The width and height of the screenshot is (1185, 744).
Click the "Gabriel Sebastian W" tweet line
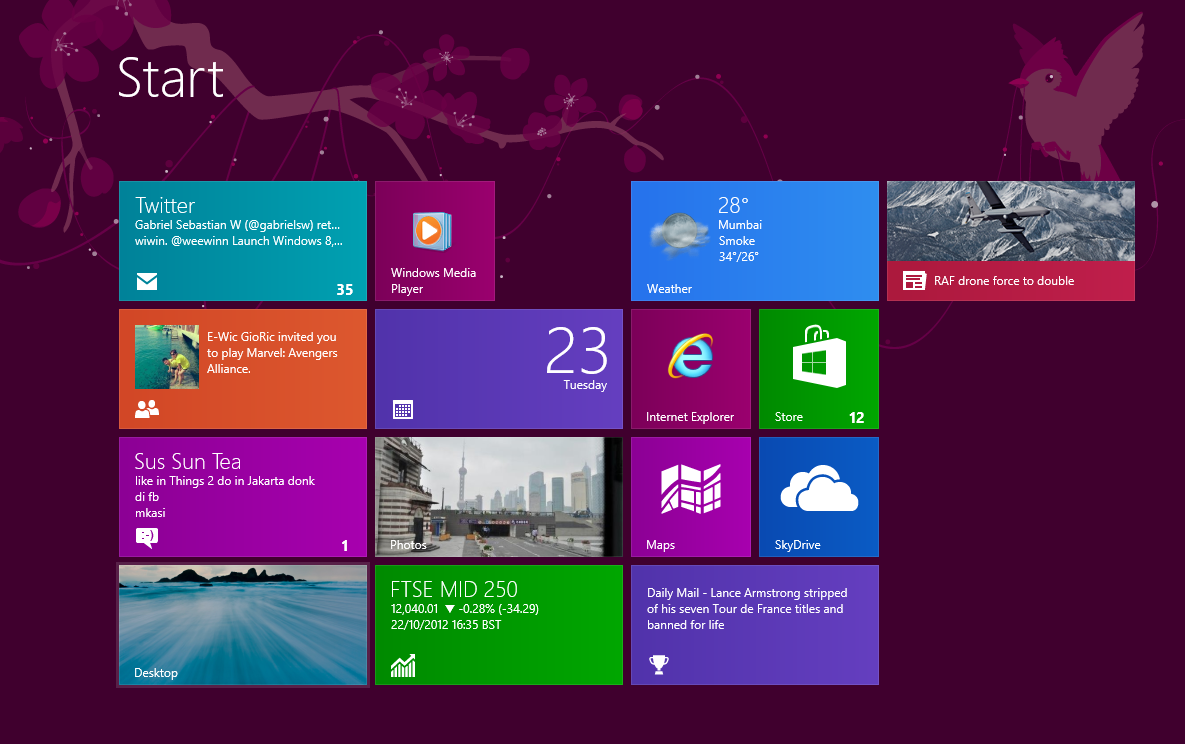(237, 225)
